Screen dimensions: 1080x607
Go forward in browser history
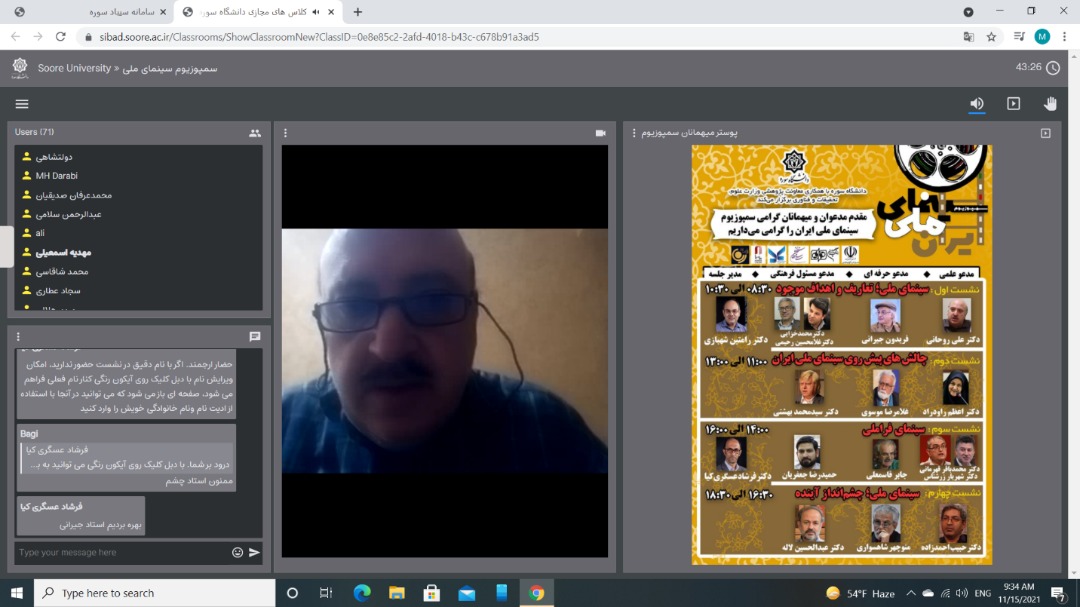coord(38,37)
